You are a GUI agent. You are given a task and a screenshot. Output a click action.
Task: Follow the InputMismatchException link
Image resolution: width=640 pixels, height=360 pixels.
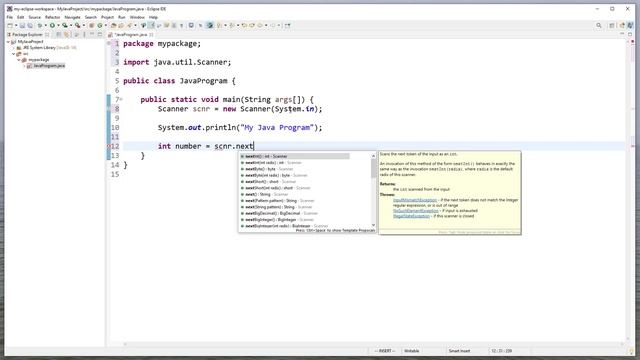[x=415, y=200]
